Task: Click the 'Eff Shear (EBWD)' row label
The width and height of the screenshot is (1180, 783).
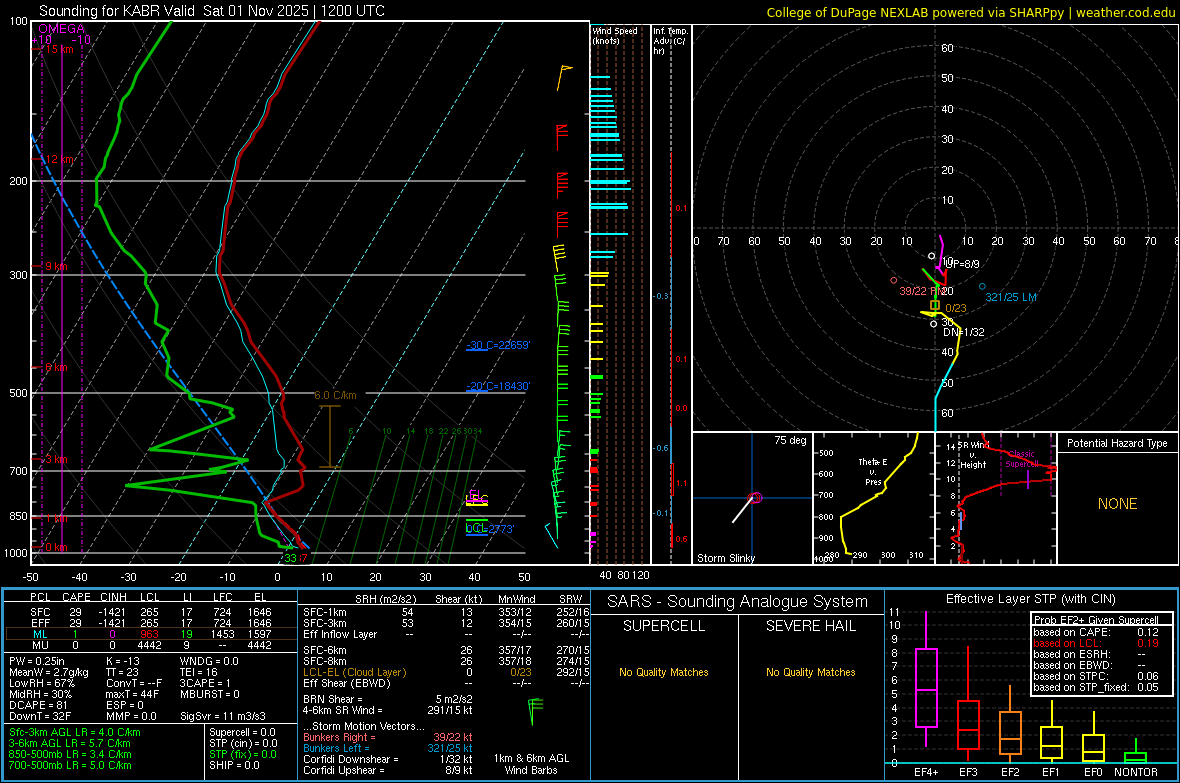Action: [x=346, y=683]
